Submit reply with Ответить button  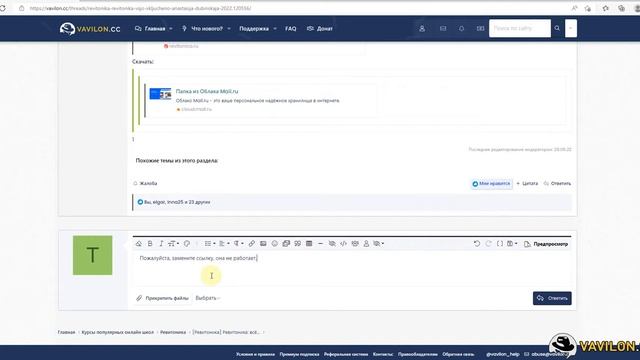pos(552,298)
